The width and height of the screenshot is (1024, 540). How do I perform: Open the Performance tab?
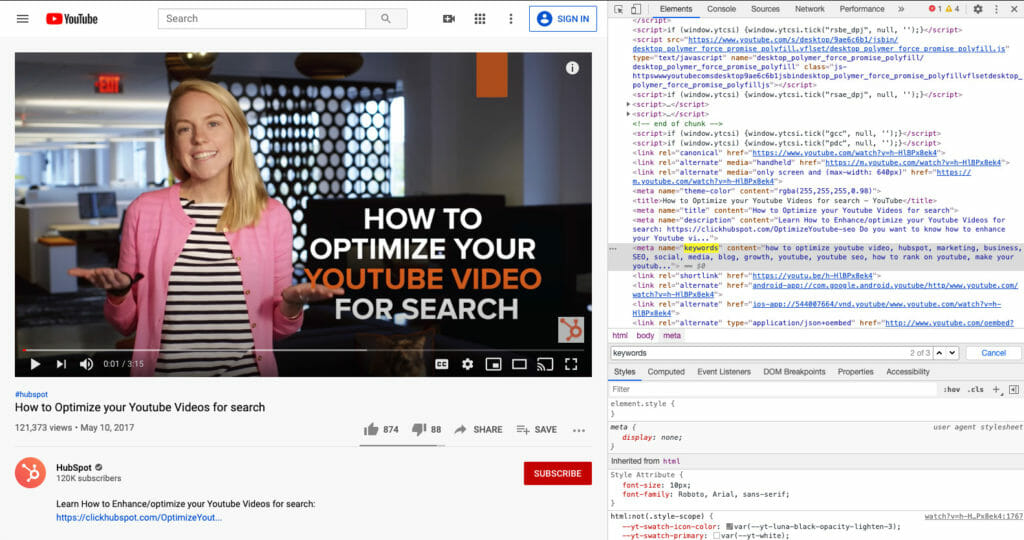coord(861,9)
